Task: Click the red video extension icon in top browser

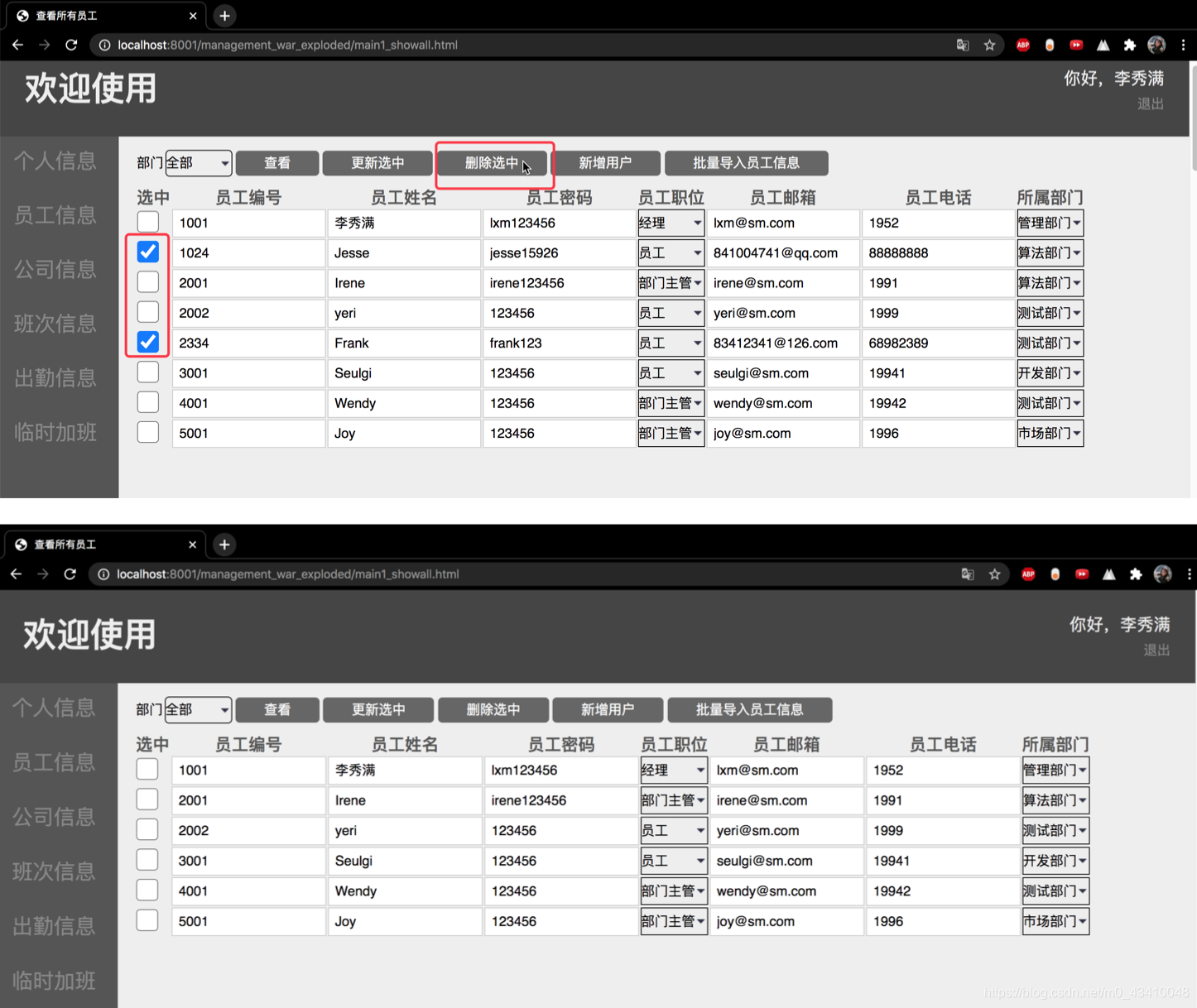Action: click(x=1076, y=45)
